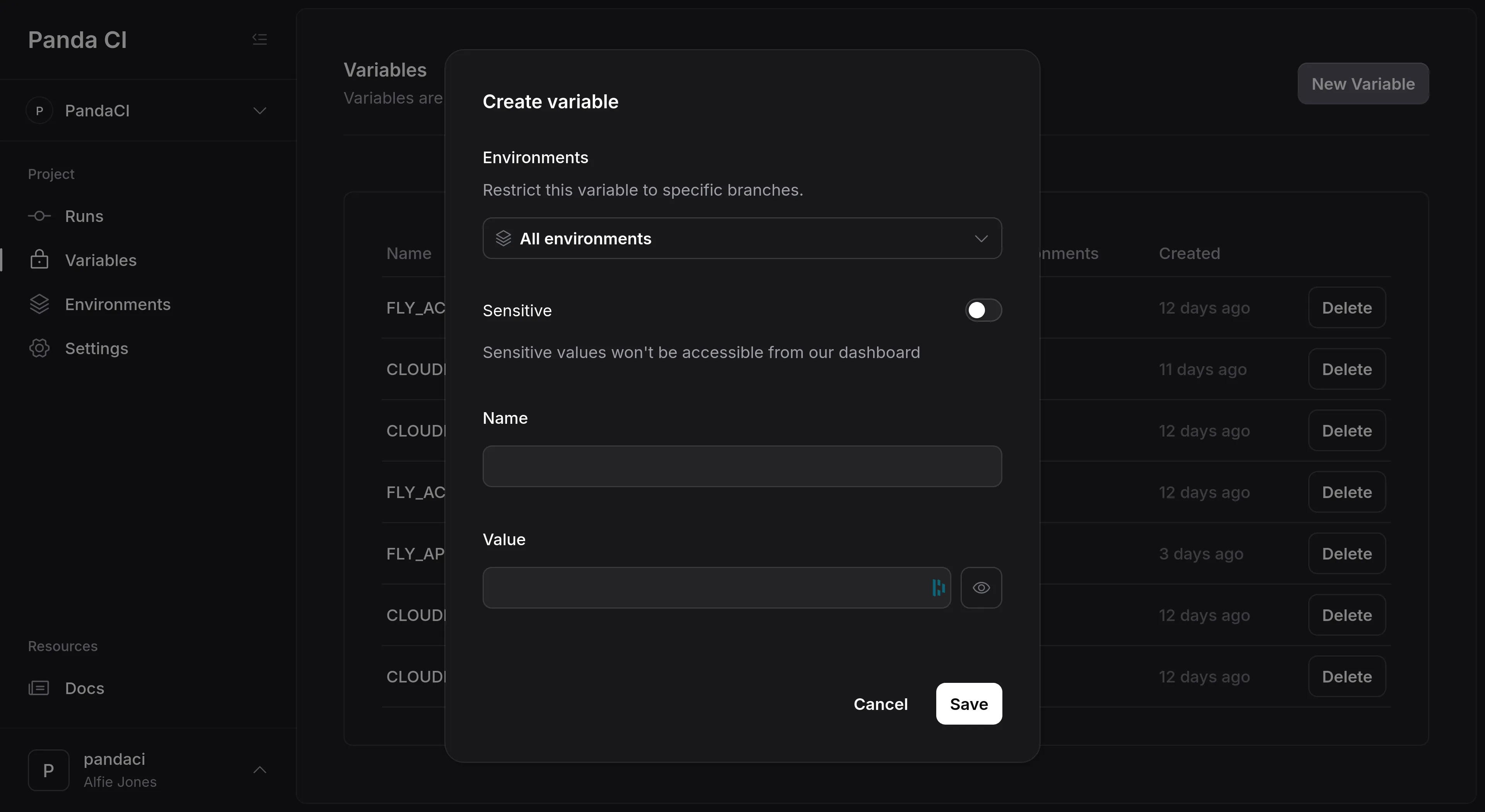This screenshot has width=1485, height=812.
Task: Open the All environments dropdown
Action: [741, 239]
